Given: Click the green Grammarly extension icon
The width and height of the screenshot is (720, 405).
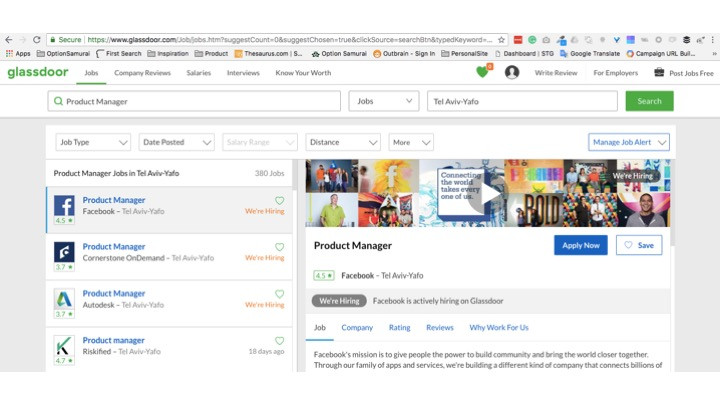Looking at the screenshot, I should coord(532,40).
